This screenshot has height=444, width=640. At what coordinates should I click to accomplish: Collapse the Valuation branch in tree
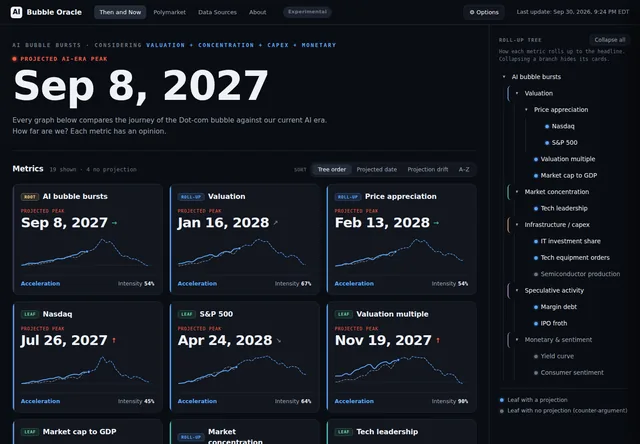tap(517, 93)
